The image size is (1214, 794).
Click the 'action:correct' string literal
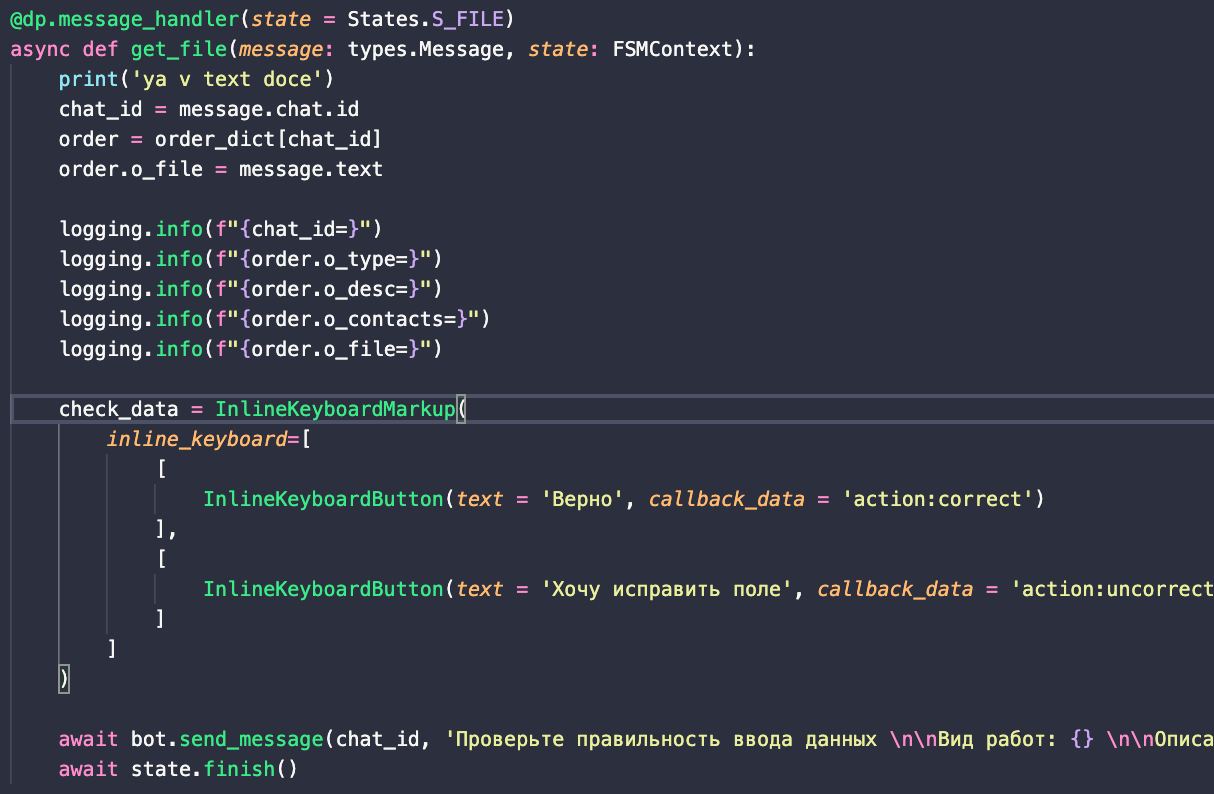pyautogui.click(x=937, y=499)
